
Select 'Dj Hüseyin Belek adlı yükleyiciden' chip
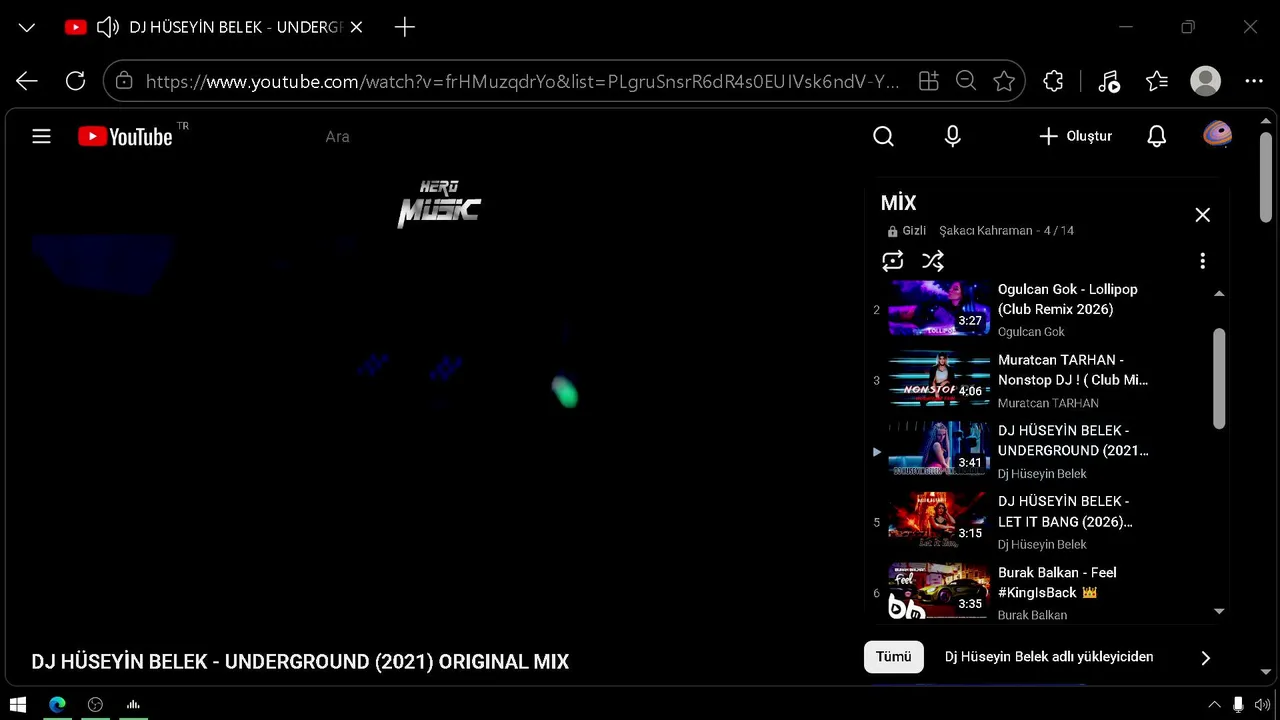click(1049, 657)
